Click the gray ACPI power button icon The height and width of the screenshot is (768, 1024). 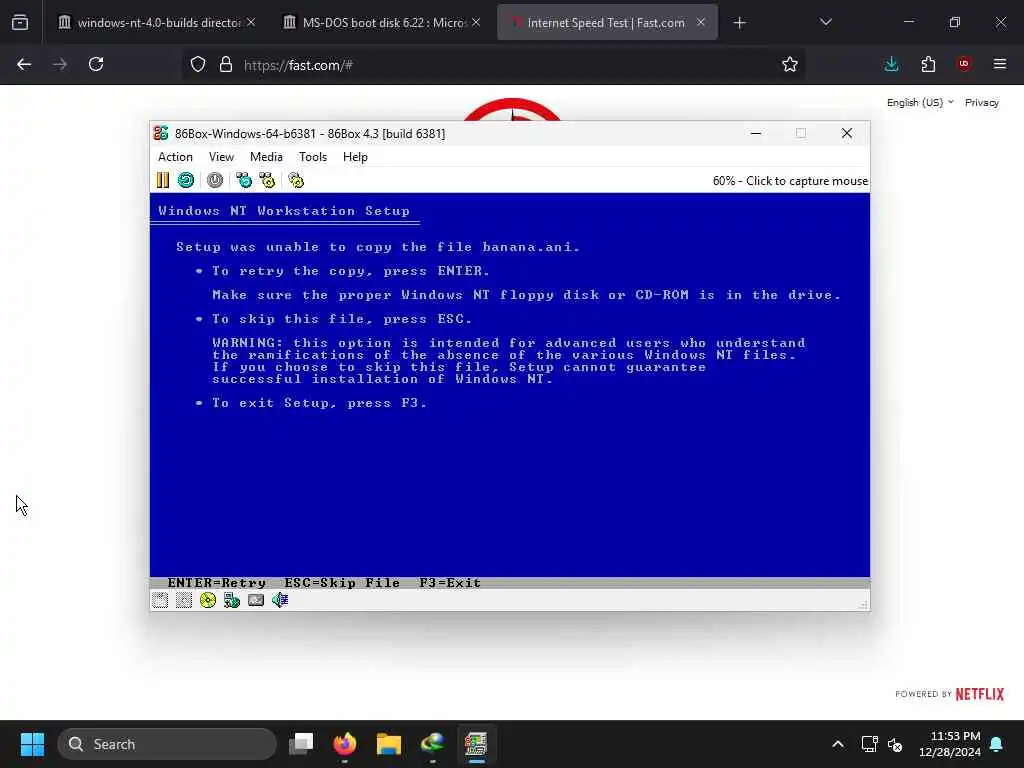point(215,180)
